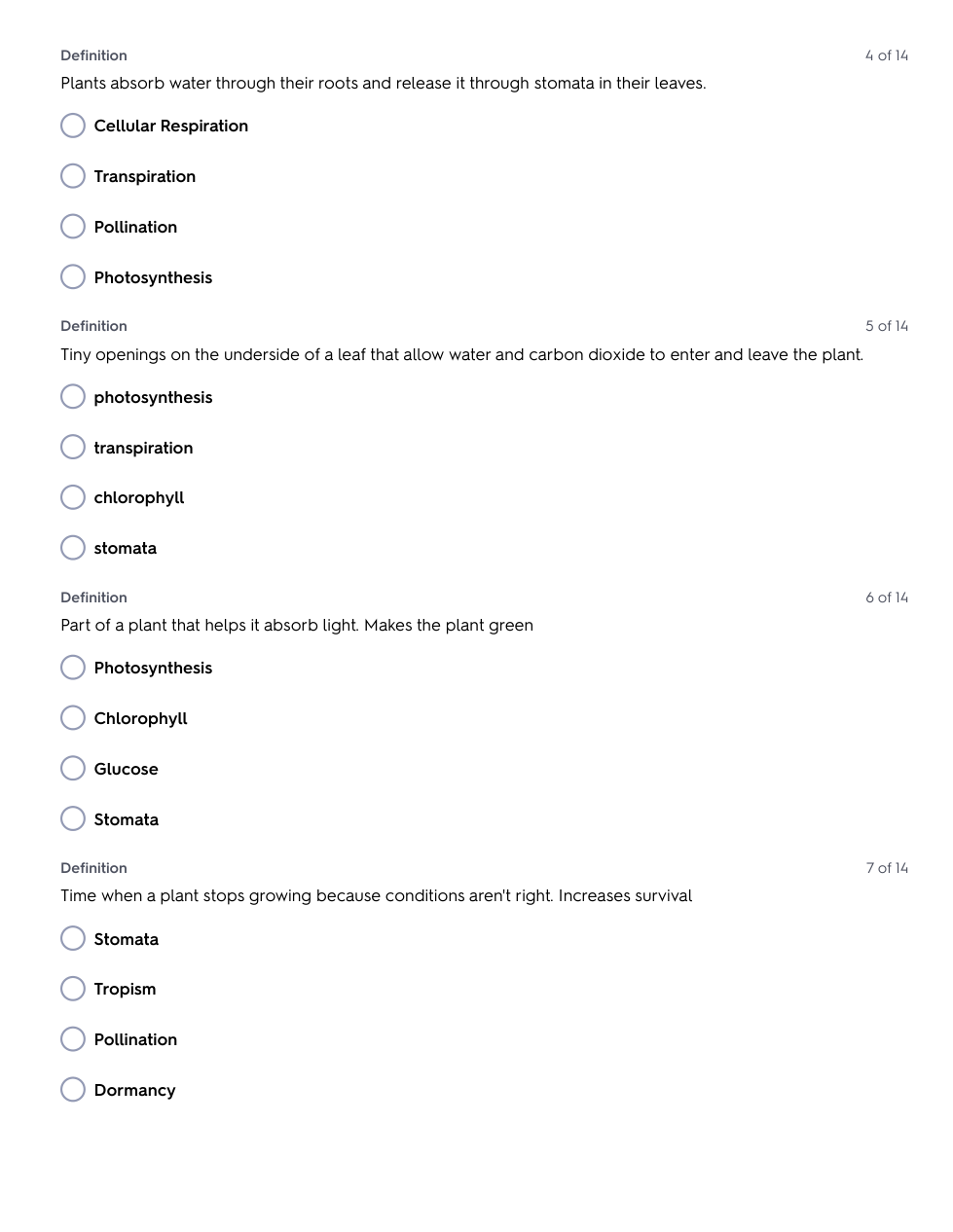Click the "Makes the plant green" definition text
Viewport: 953px width, 1232px height.
click(x=297, y=625)
